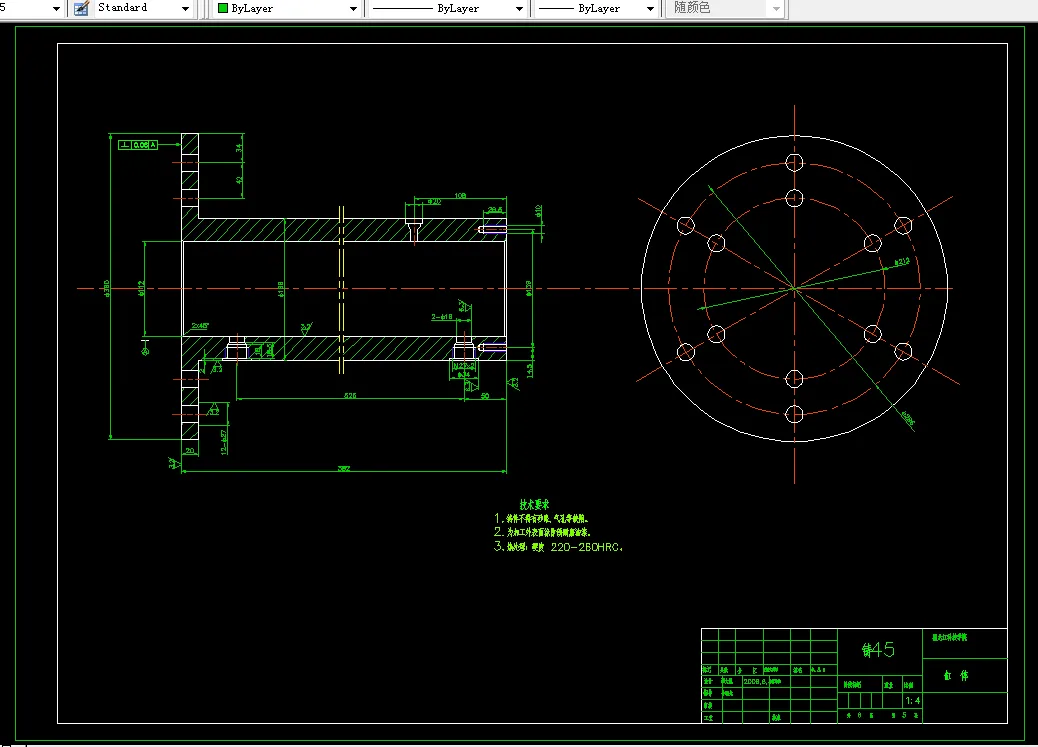Select the 14.5 dimension at right end
The image size is (1038, 747).
pyautogui.click(x=530, y=370)
